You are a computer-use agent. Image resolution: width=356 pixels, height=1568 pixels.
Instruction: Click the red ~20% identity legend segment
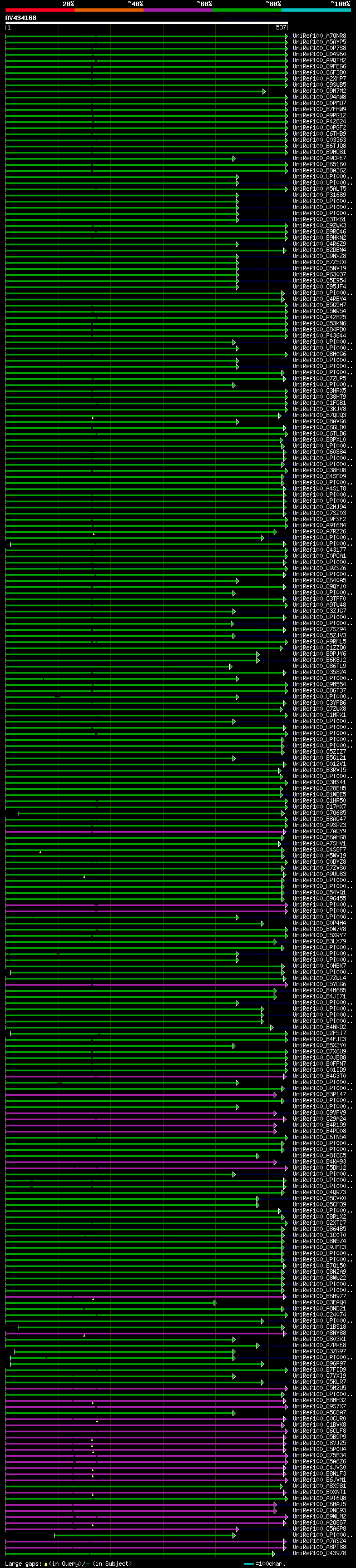(40, 10)
